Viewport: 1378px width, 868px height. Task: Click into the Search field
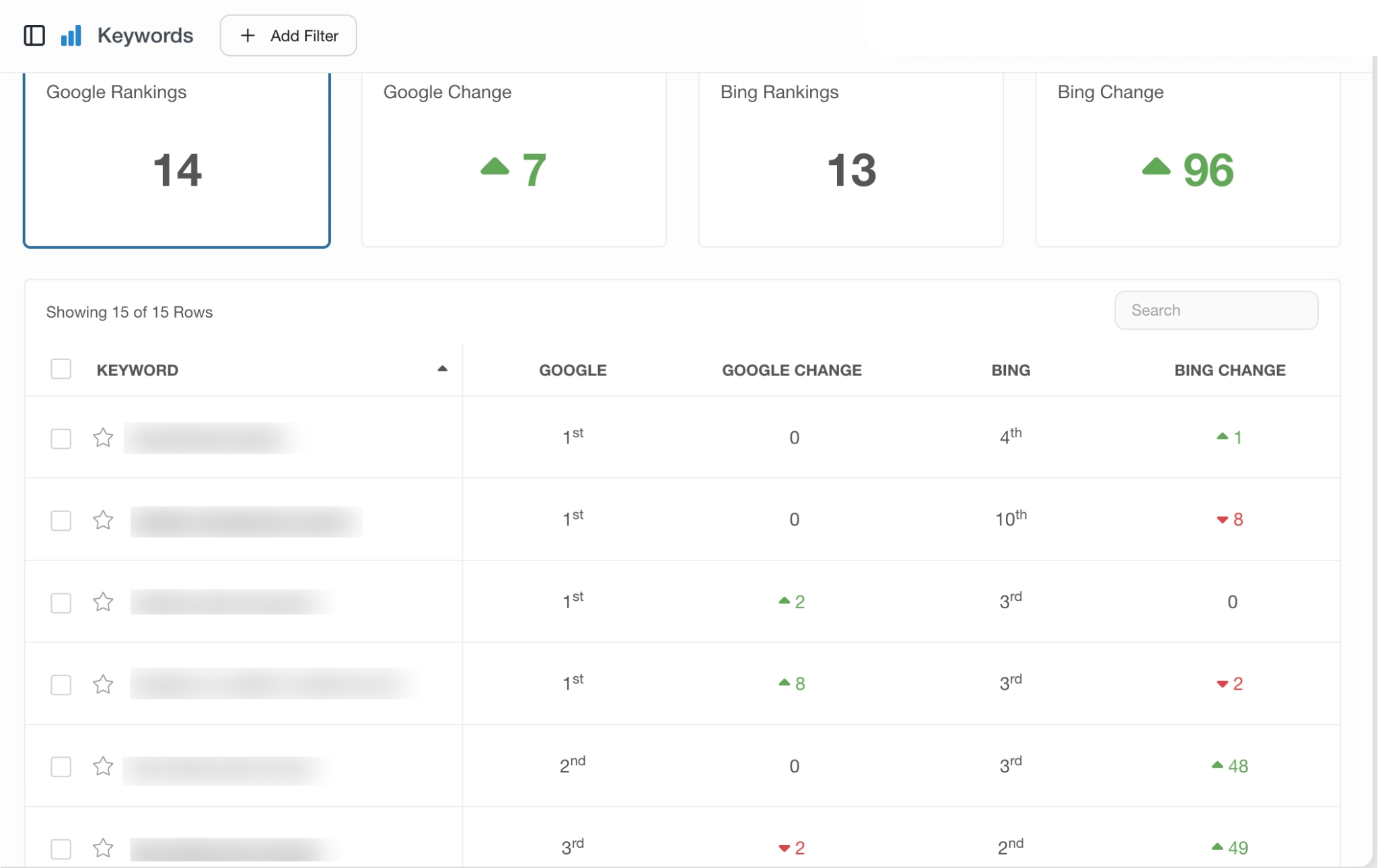click(1216, 310)
